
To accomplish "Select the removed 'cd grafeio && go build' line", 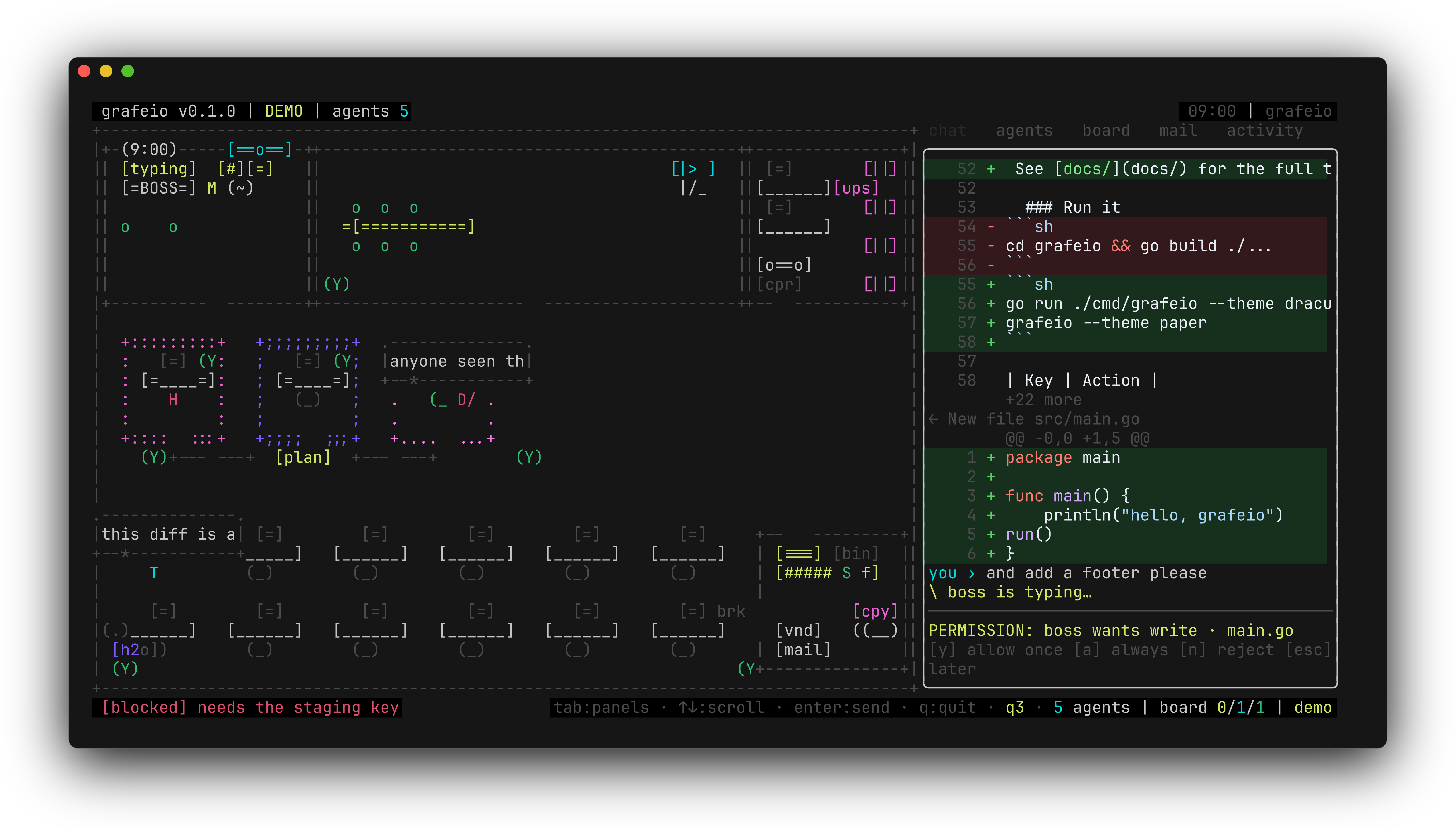I will [x=1125, y=246].
